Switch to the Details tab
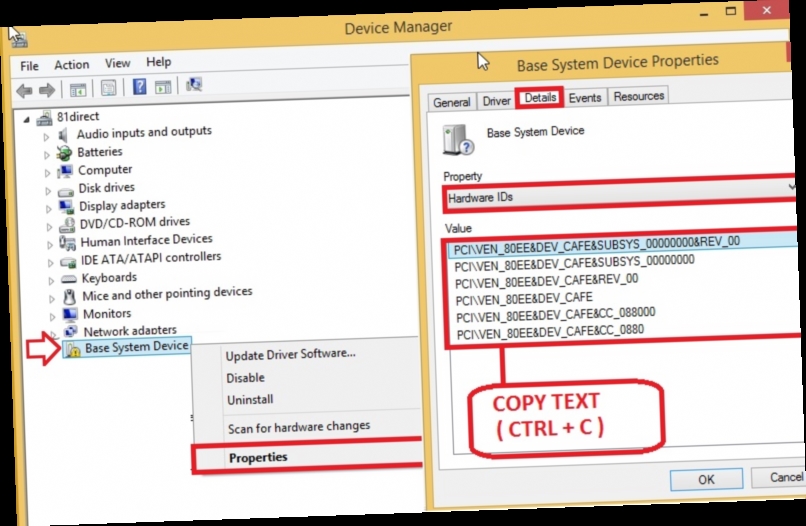This screenshot has height=526, width=806. 540,98
